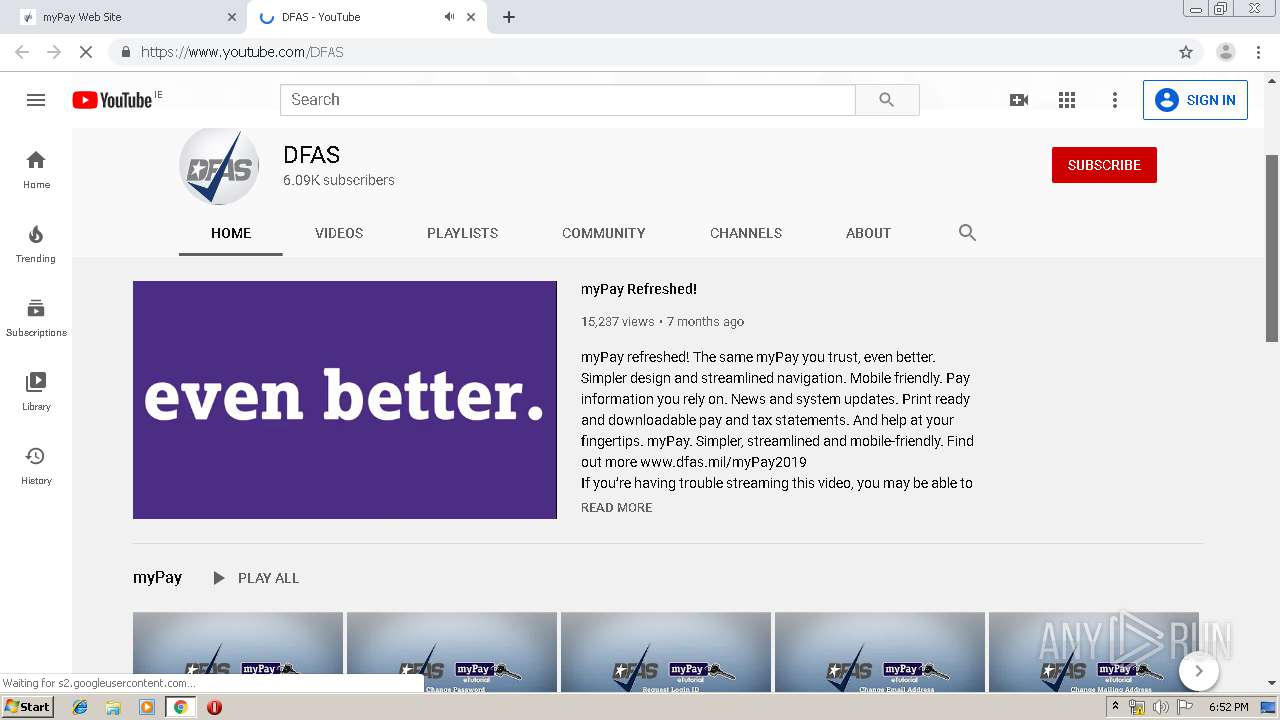Image resolution: width=1280 pixels, height=720 pixels.
Task: Switch to the myPay Web Site tab
Action: 126,17
